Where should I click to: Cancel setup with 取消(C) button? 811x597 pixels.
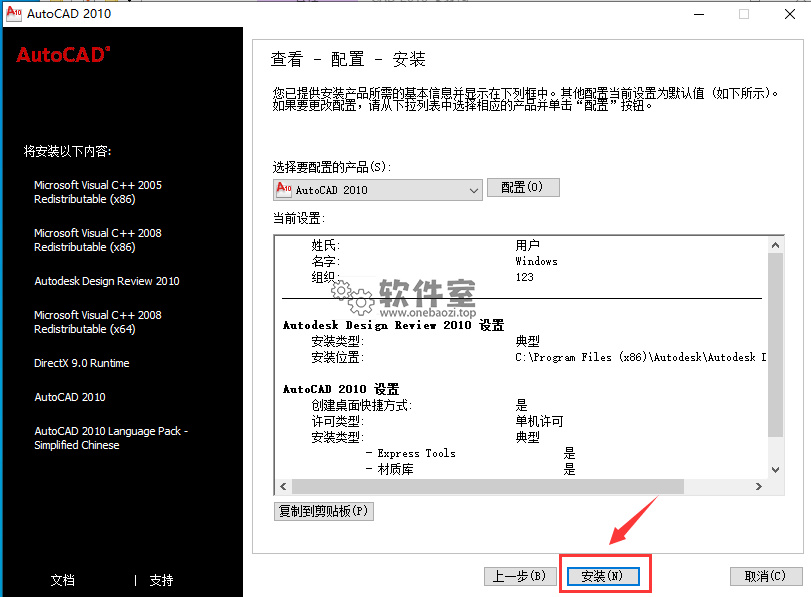tap(766, 576)
